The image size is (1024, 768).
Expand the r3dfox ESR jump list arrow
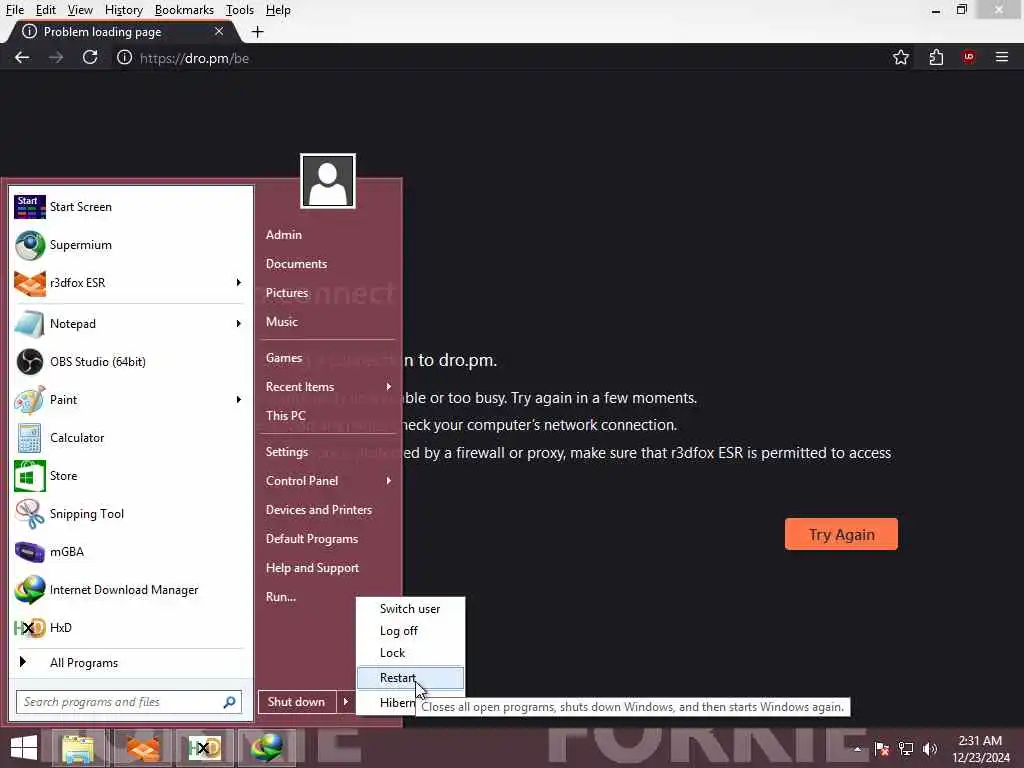point(238,283)
